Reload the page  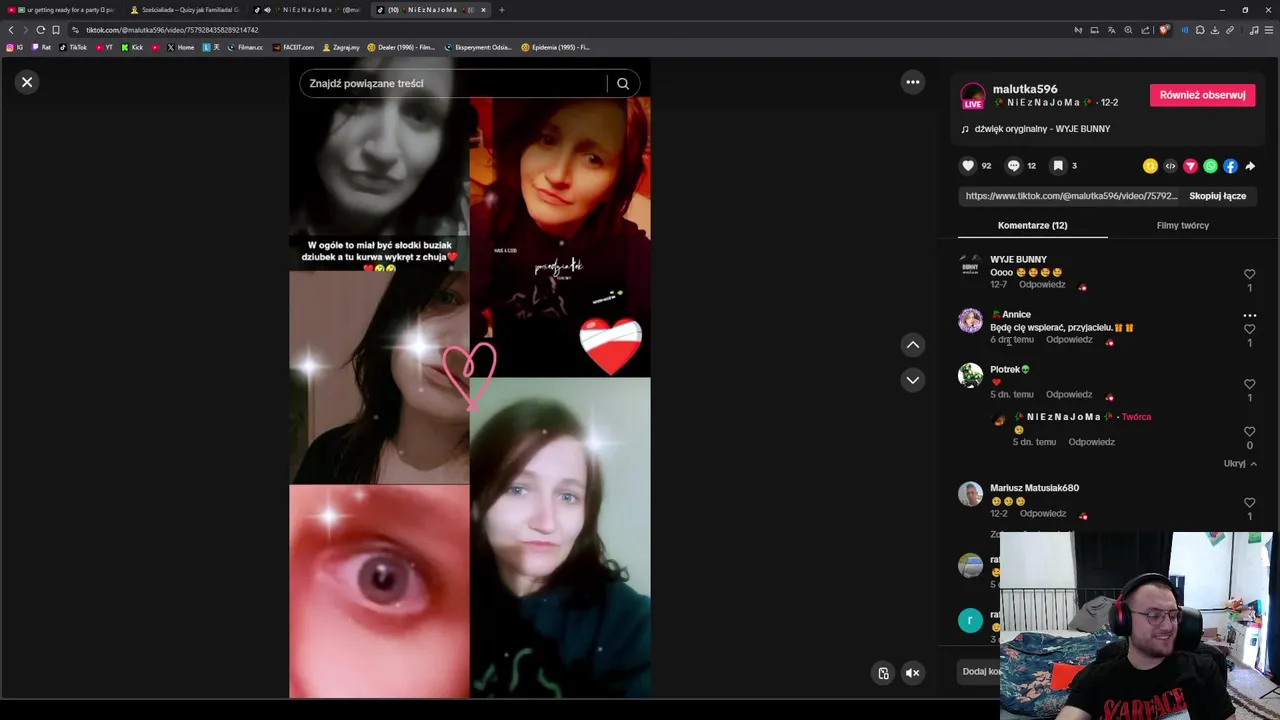pos(40,30)
